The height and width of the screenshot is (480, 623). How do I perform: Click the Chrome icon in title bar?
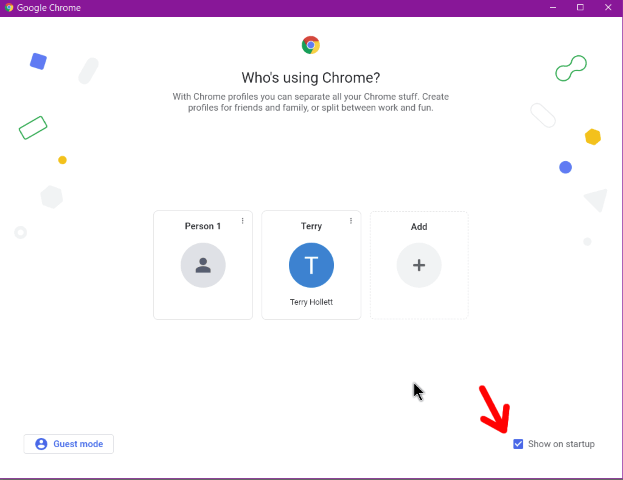[9, 8]
